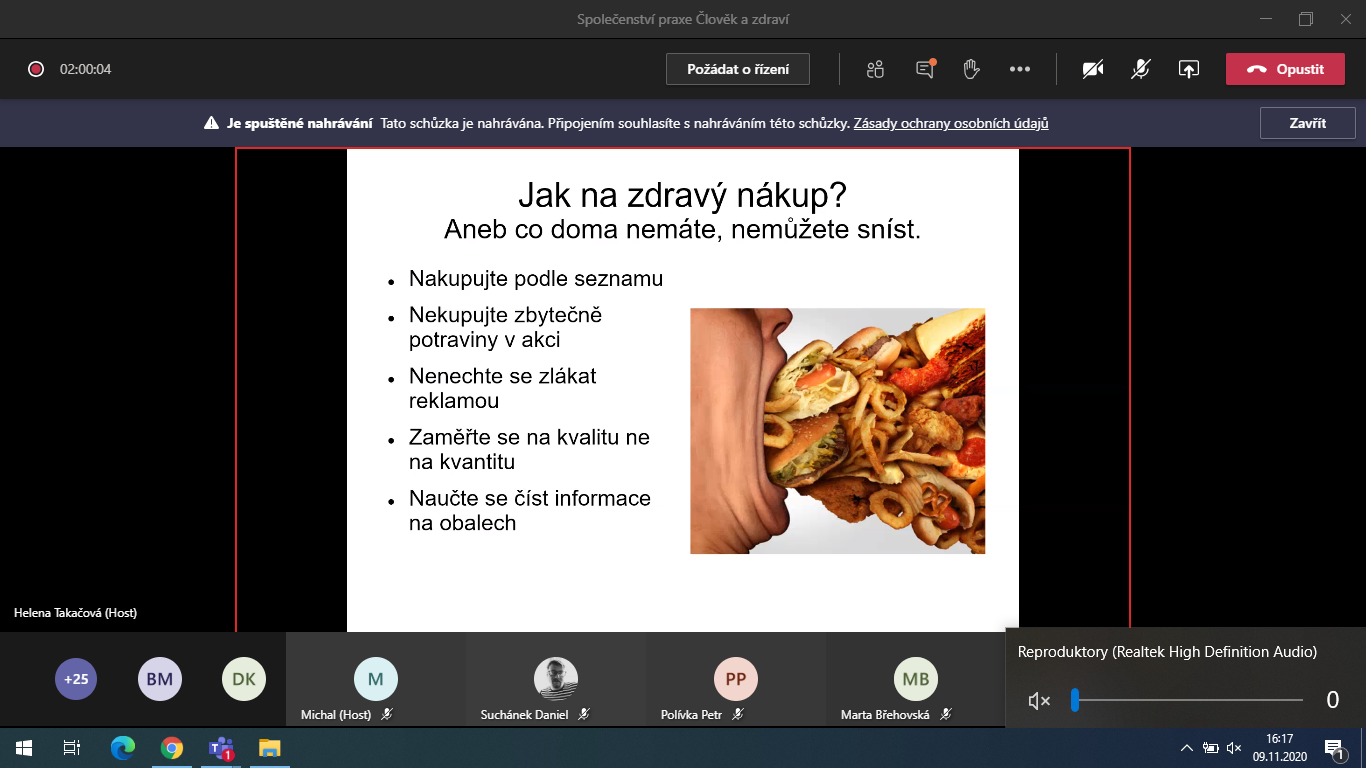
Task: Toggle the speaker mute in the volume flyout
Action: tap(1039, 701)
